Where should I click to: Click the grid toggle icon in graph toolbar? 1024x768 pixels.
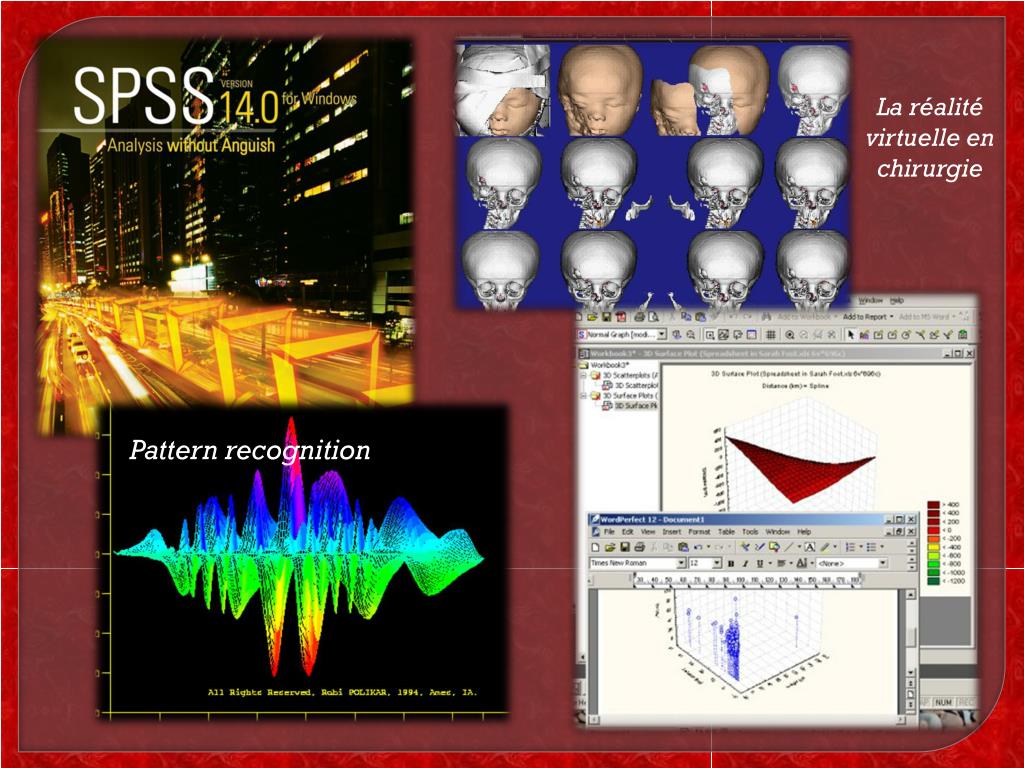tap(771, 335)
